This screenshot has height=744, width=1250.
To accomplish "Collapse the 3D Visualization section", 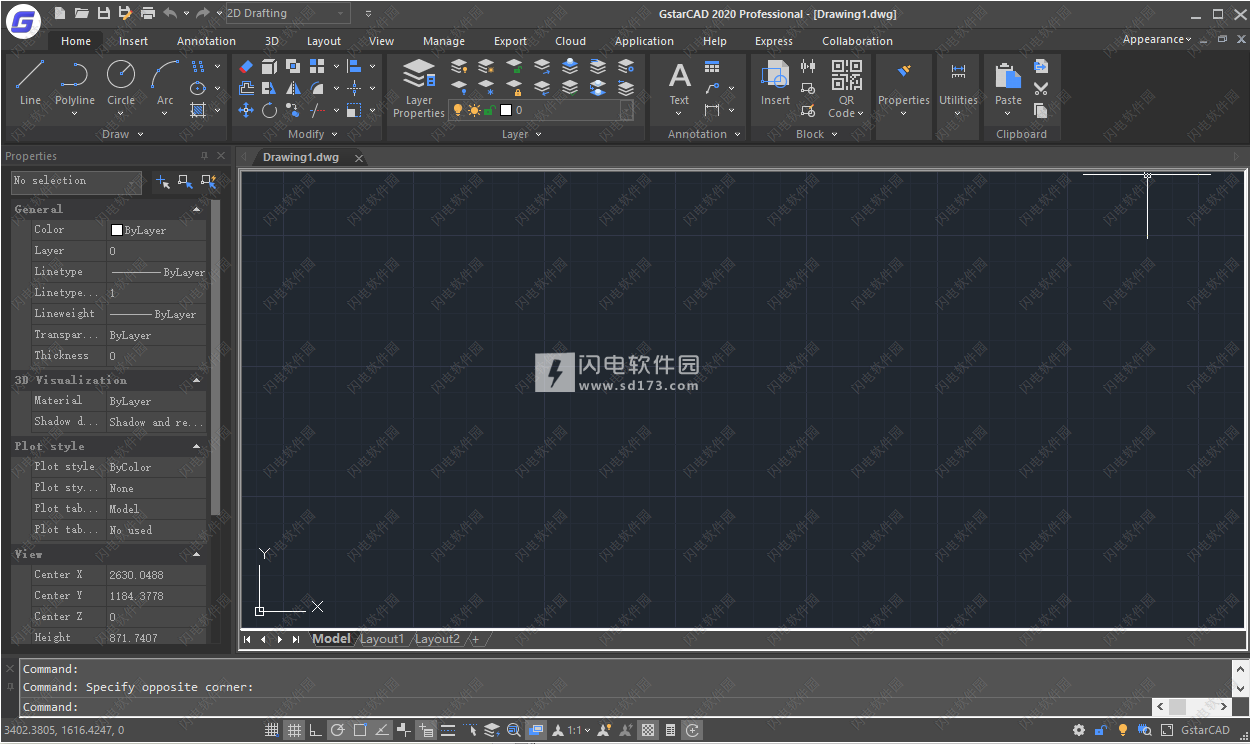I will [x=196, y=380].
